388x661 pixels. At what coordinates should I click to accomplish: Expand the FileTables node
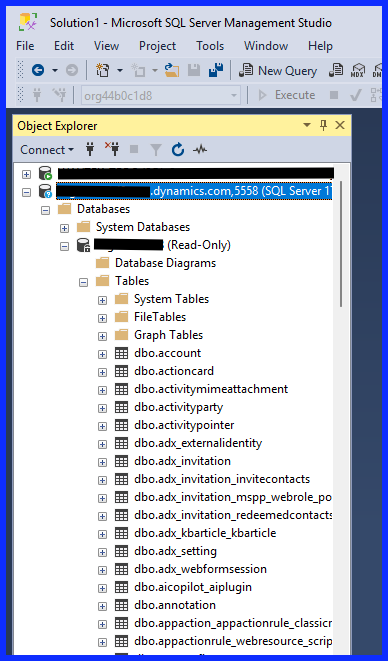pyautogui.click(x=102, y=318)
